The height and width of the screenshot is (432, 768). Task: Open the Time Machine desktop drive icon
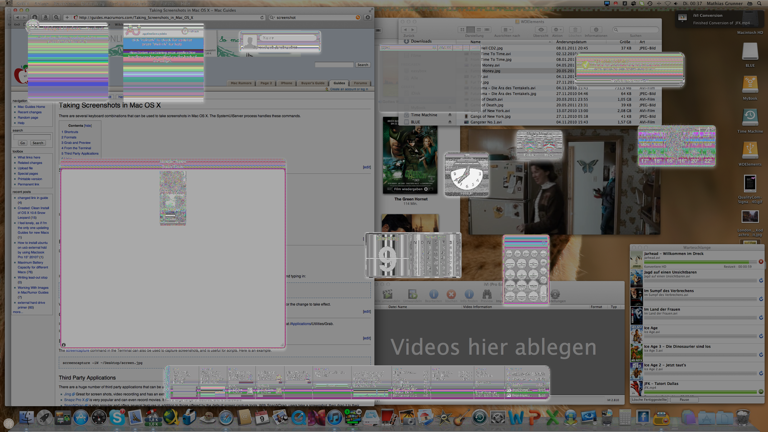point(749,118)
